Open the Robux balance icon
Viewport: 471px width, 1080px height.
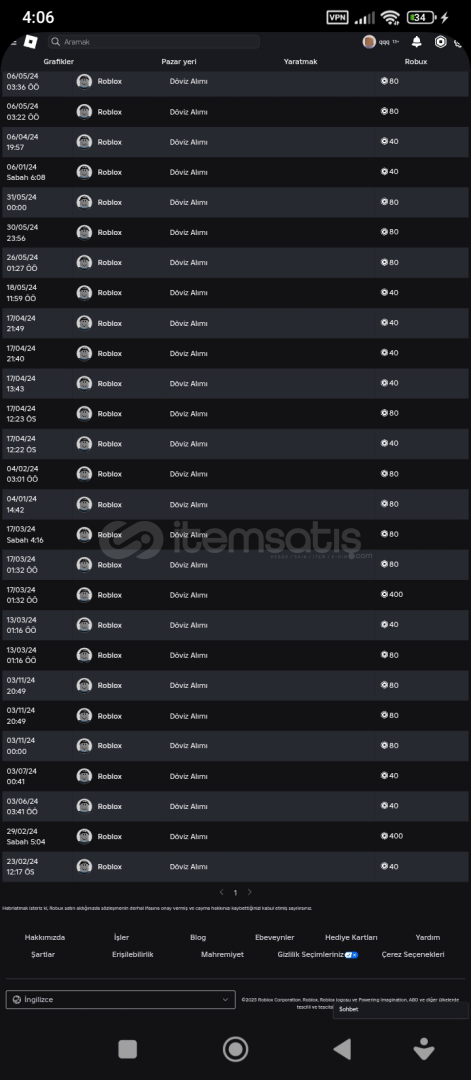[441, 42]
